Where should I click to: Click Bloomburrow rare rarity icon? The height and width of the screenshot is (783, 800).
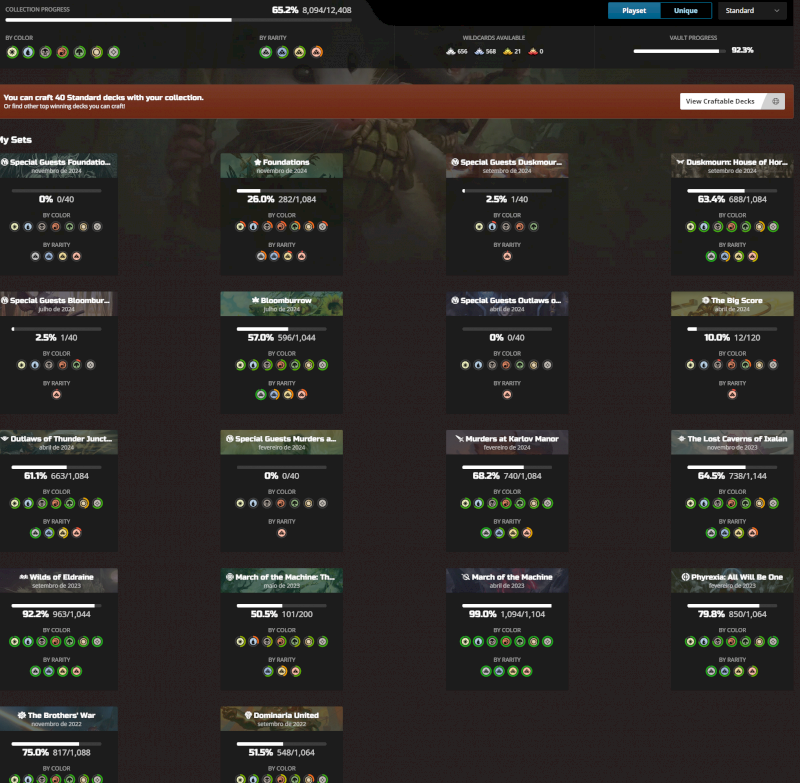pyautogui.click(x=288, y=394)
